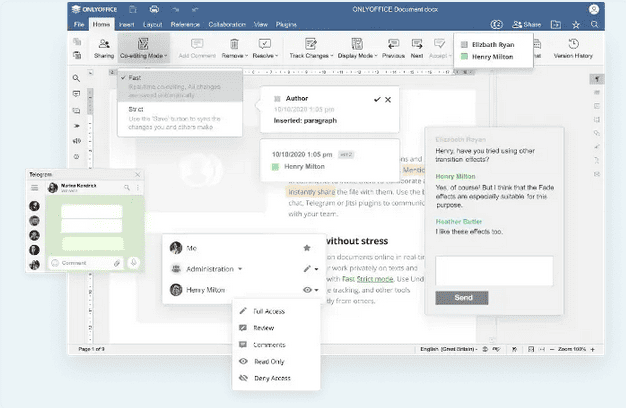Click the star next to Me
The height and width of the screenshot is (408, 626).
pyautogui.click(x=307, y=248)
